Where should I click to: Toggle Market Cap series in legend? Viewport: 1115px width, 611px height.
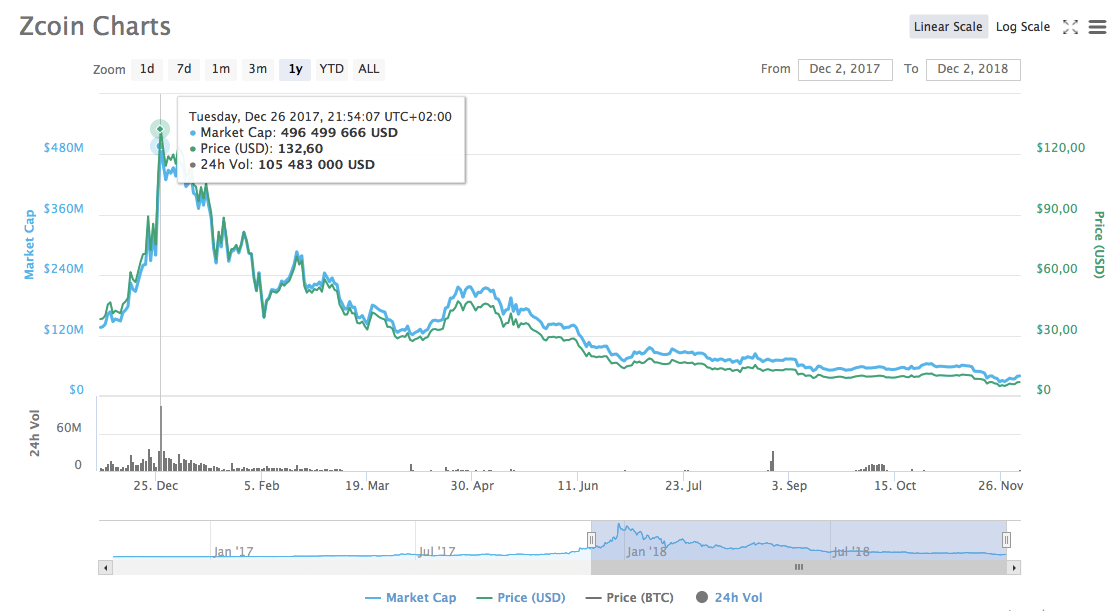411,597
